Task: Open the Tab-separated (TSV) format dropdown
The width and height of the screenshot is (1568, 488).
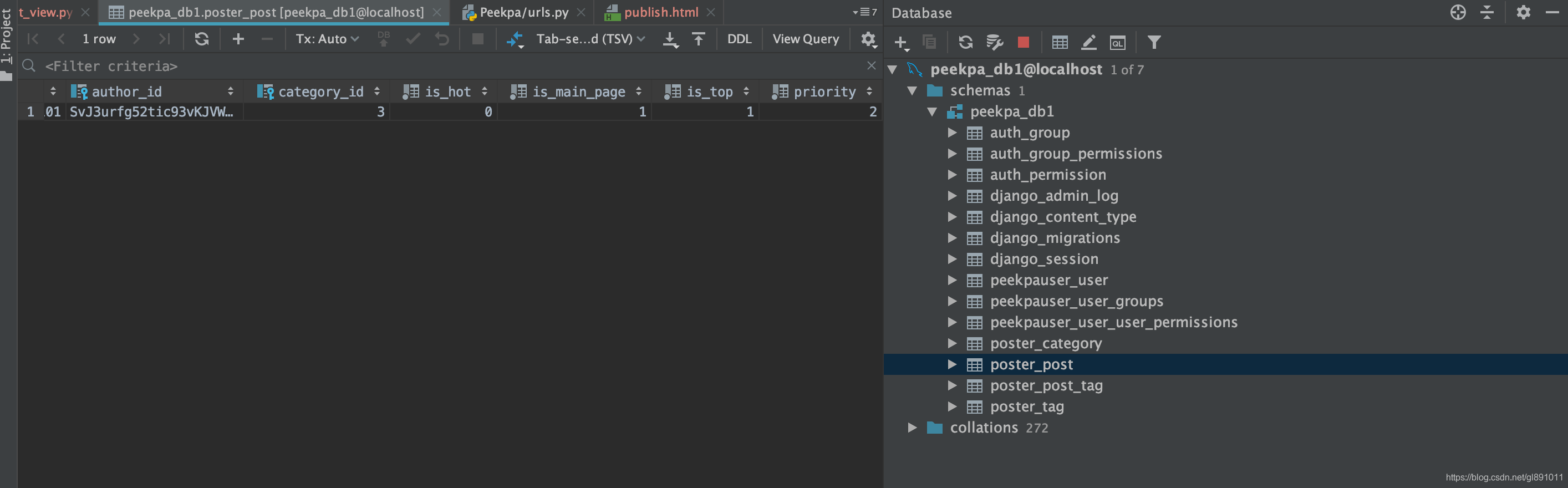Action: pos(590,39)
